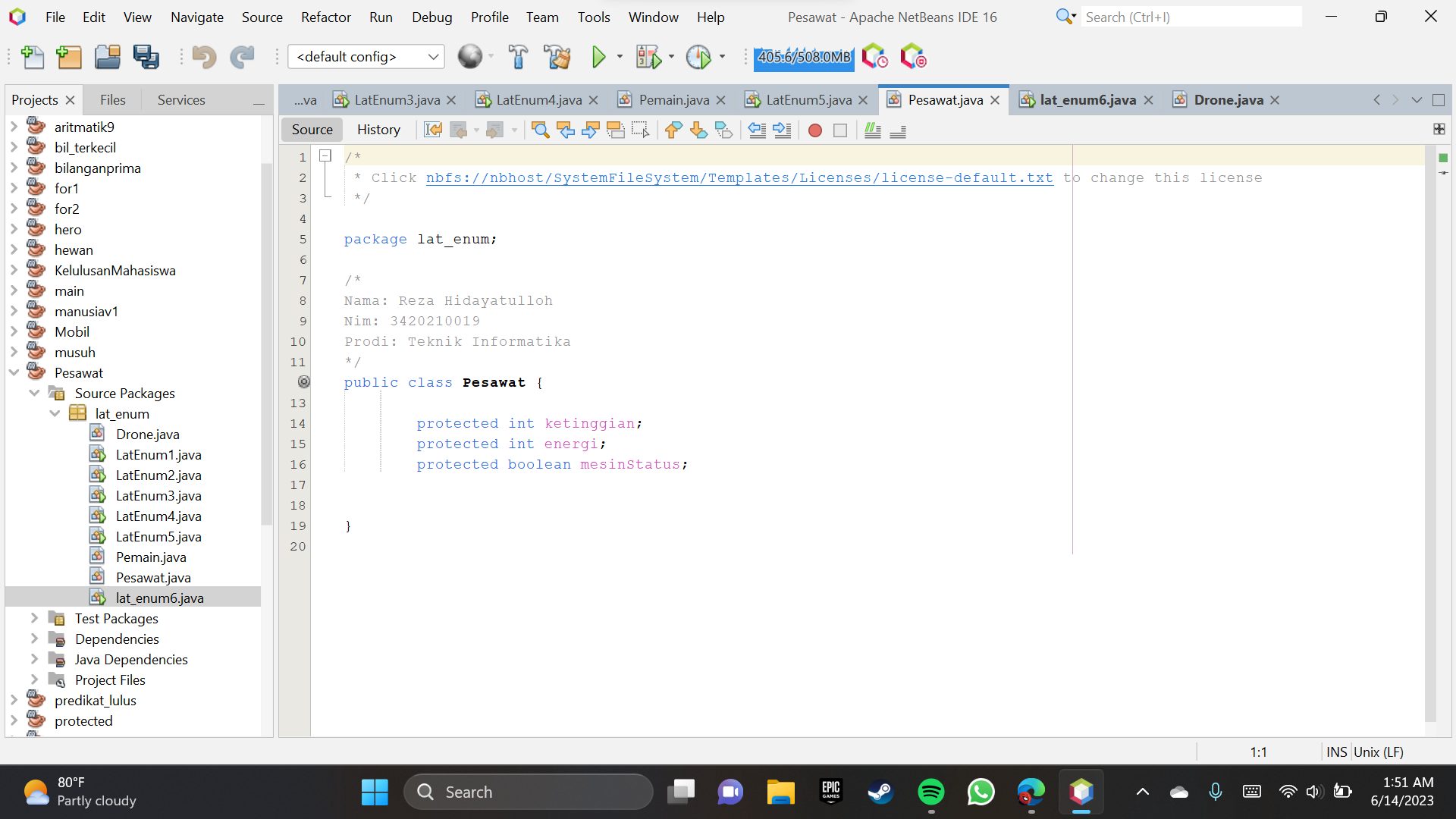Image resolution: width=1456 pixels, height=819 pixels.
Task: Collapse the lat_enum package node
Action: coord(55,414)
